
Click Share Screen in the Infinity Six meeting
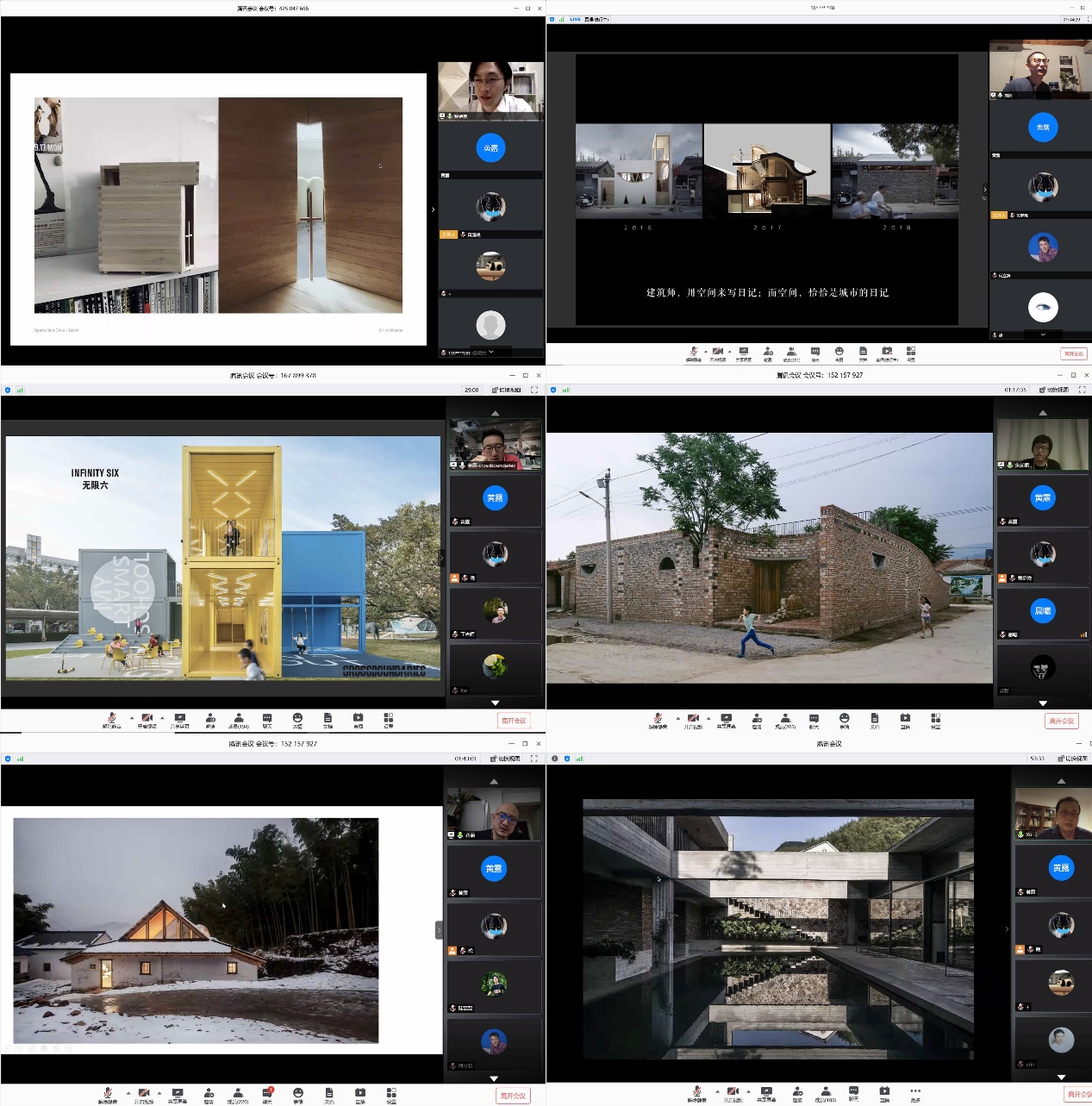(x=179, y=719)
